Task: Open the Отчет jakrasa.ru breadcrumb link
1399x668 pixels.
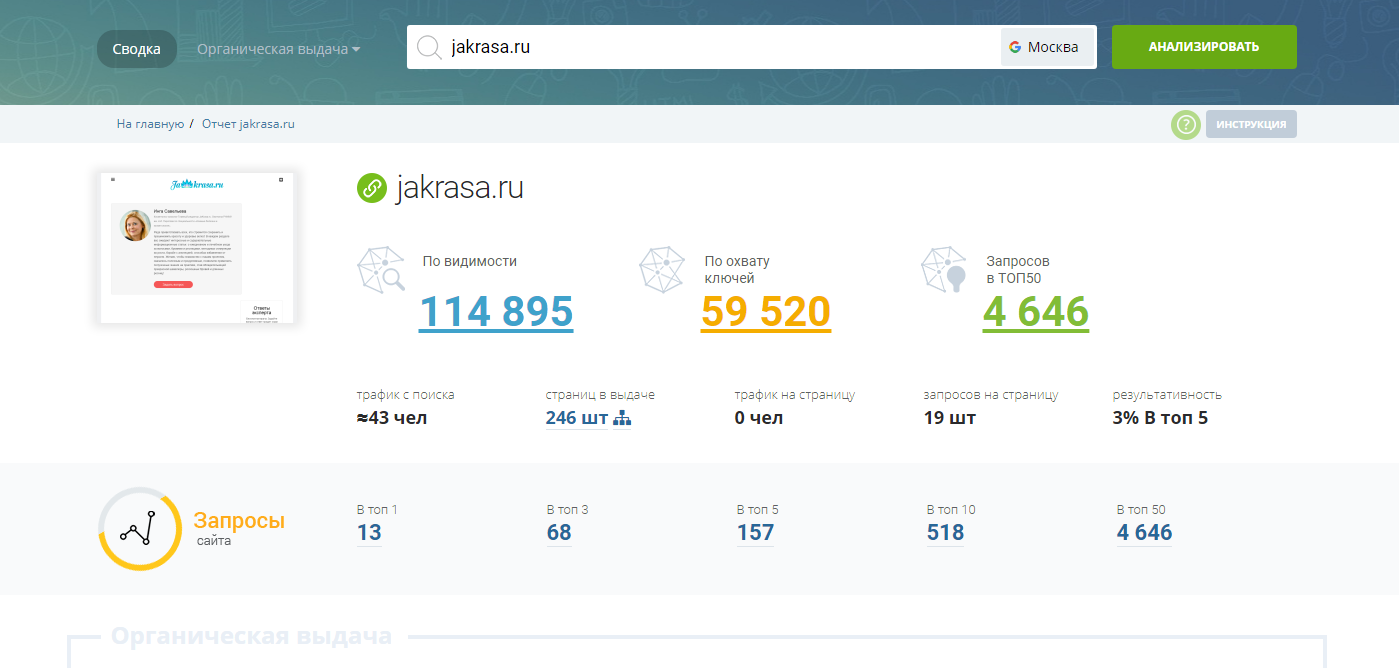Action: coord(248,124)
